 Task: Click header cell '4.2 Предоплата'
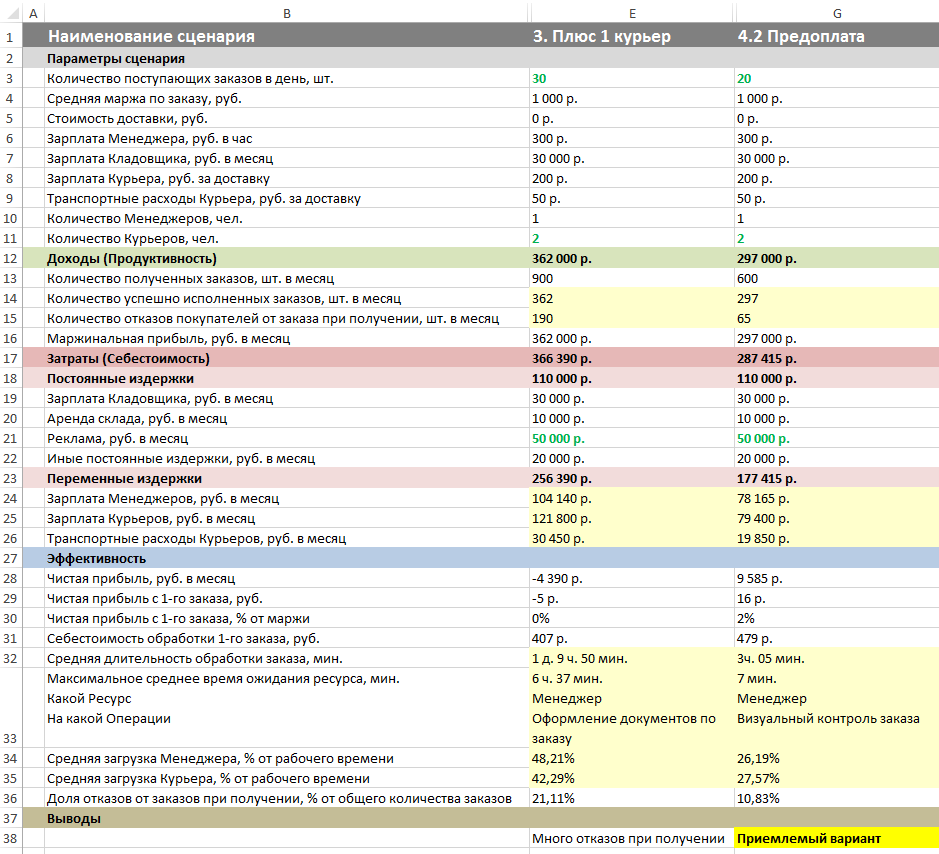801,37
